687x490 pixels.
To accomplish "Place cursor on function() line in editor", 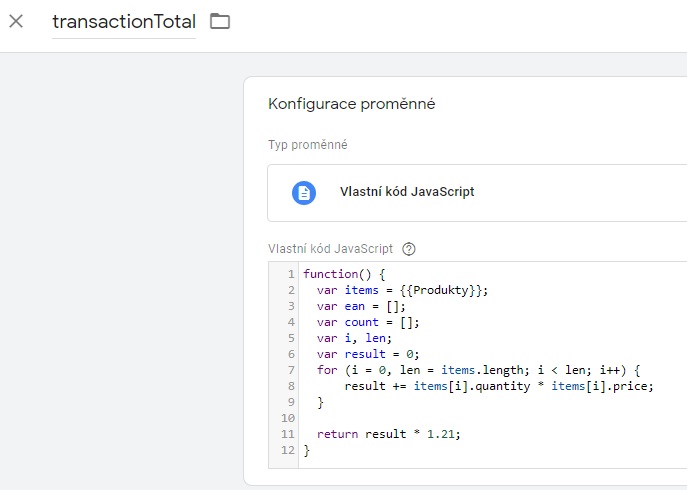I will pyautogui.click(x=344, y=274).
